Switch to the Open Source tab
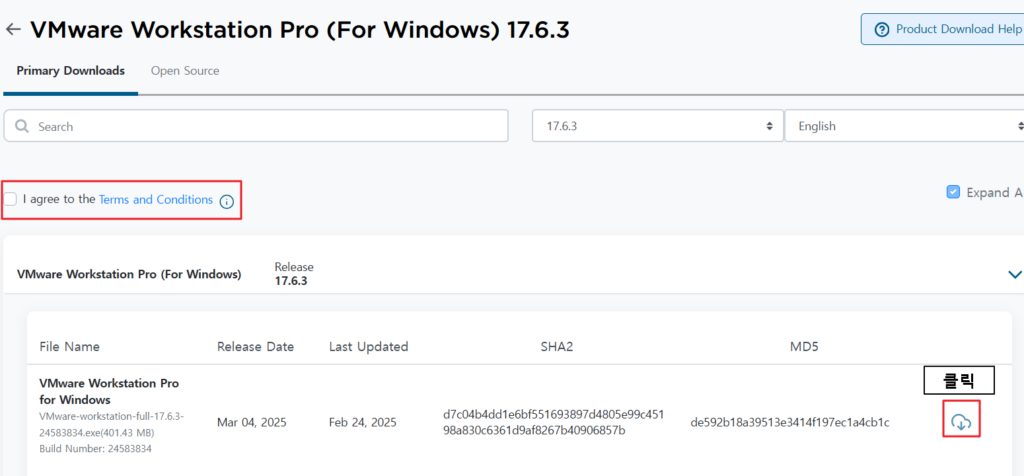The image size is (1024, 476). coord(185,71)
